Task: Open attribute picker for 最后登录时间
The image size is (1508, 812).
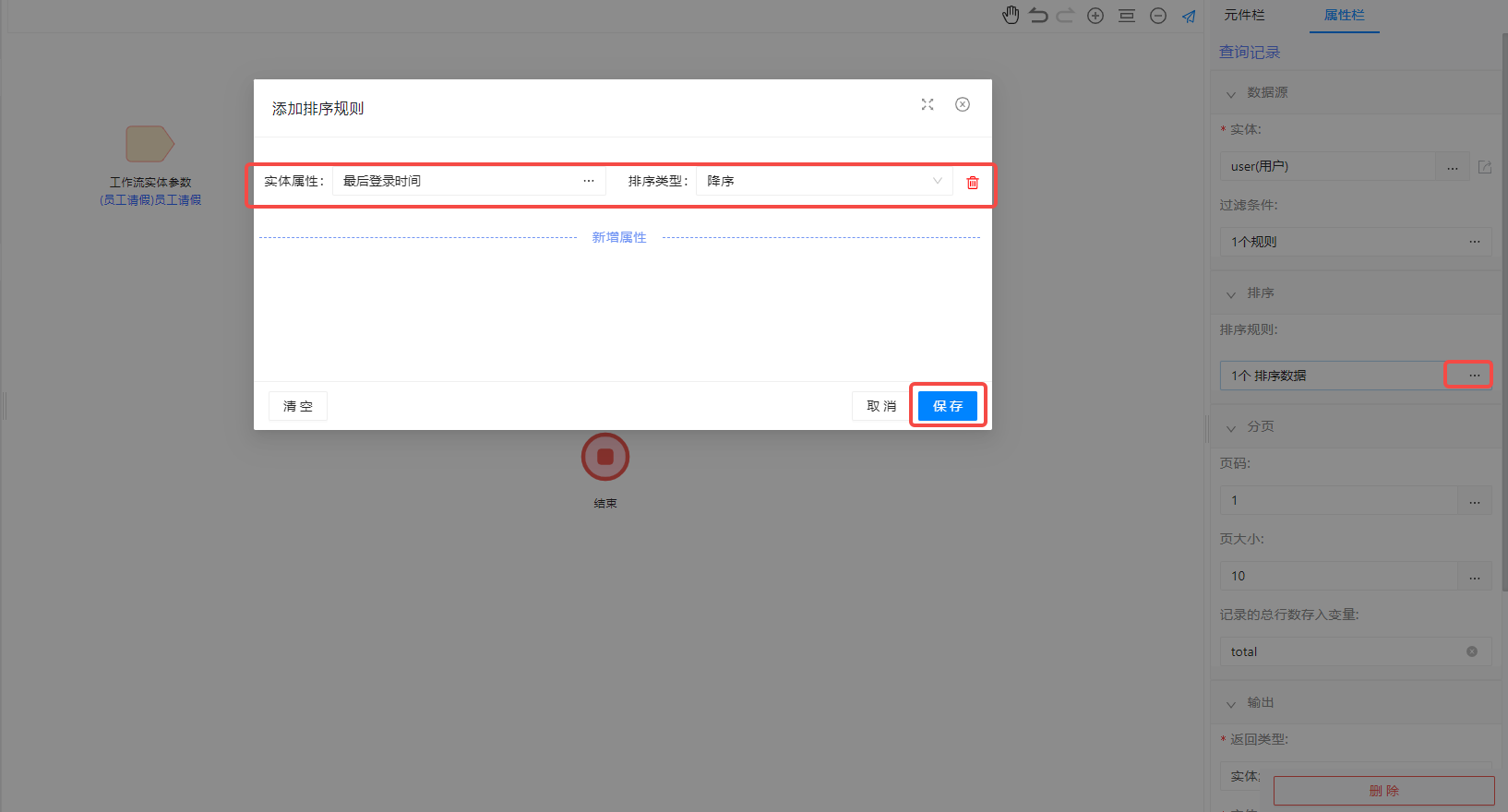Action: click(x=589, y=181)
